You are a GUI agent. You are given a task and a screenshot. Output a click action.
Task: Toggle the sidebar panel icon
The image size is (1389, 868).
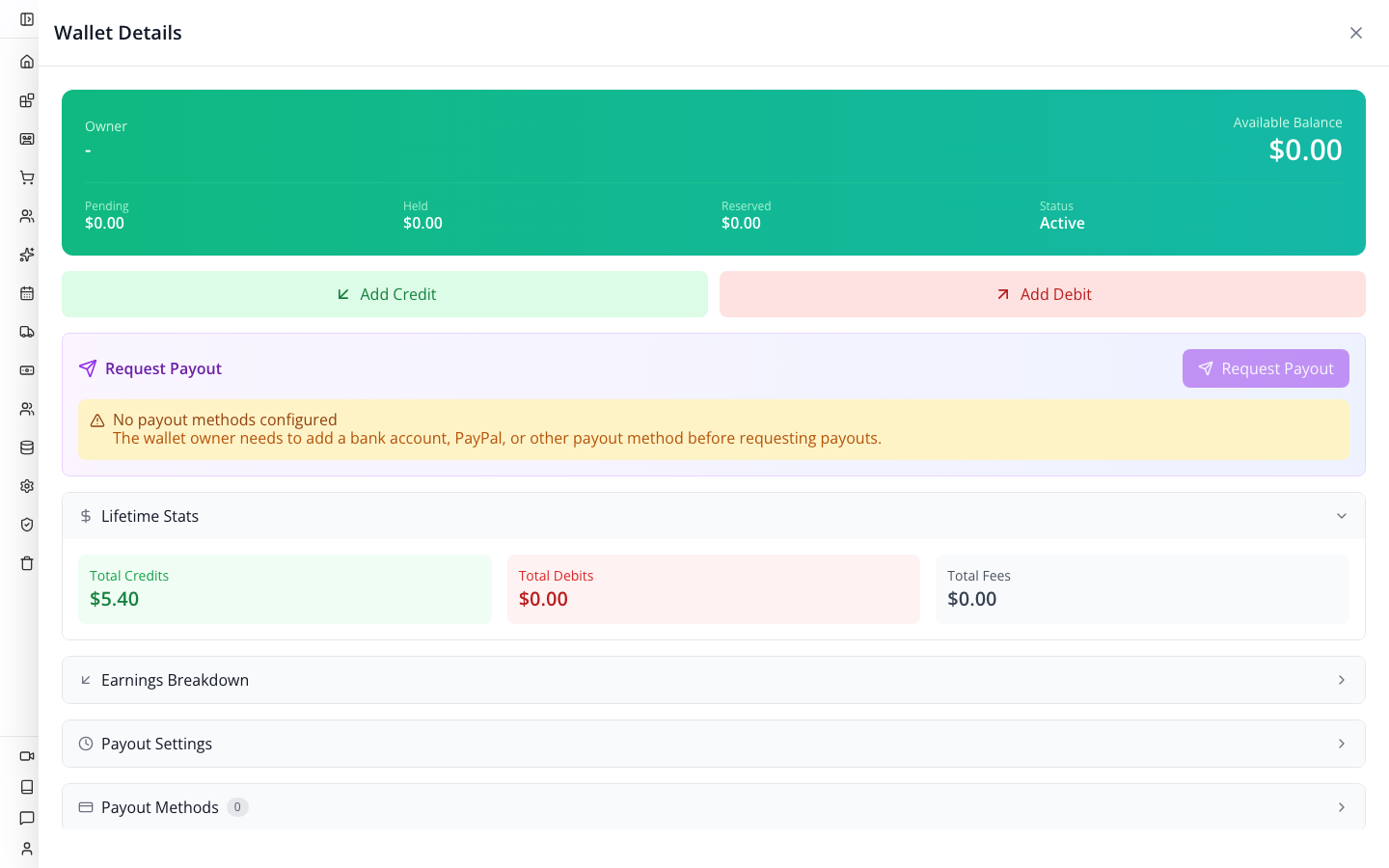pos(27,19)
